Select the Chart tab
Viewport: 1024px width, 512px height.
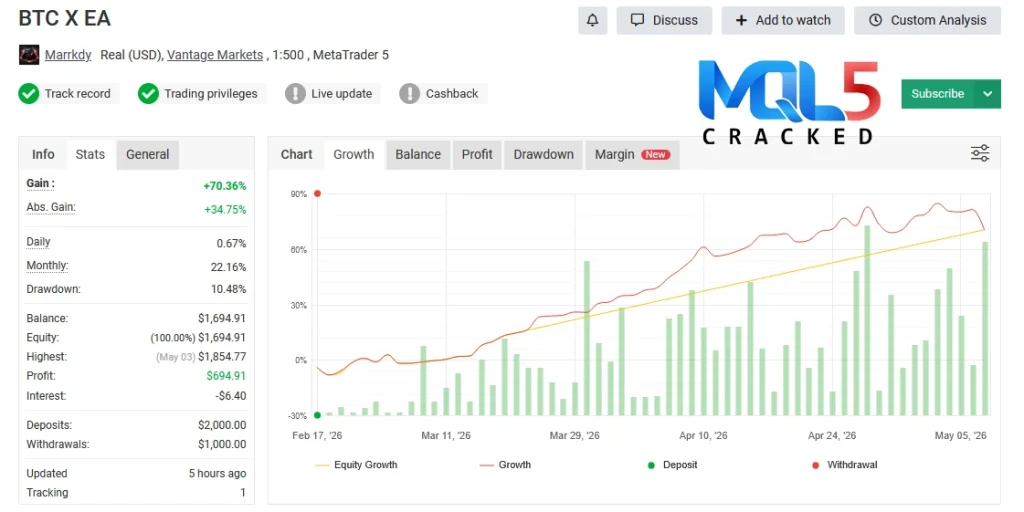pos(296,155)
